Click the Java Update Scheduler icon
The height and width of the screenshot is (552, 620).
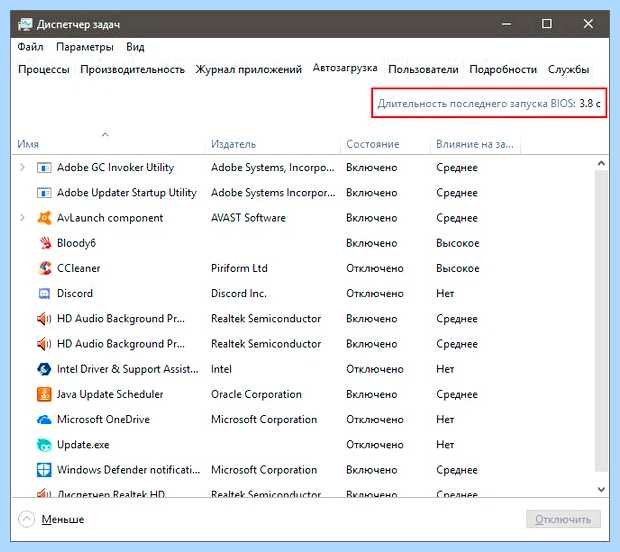pyautogui.click(x=44, y=394)
